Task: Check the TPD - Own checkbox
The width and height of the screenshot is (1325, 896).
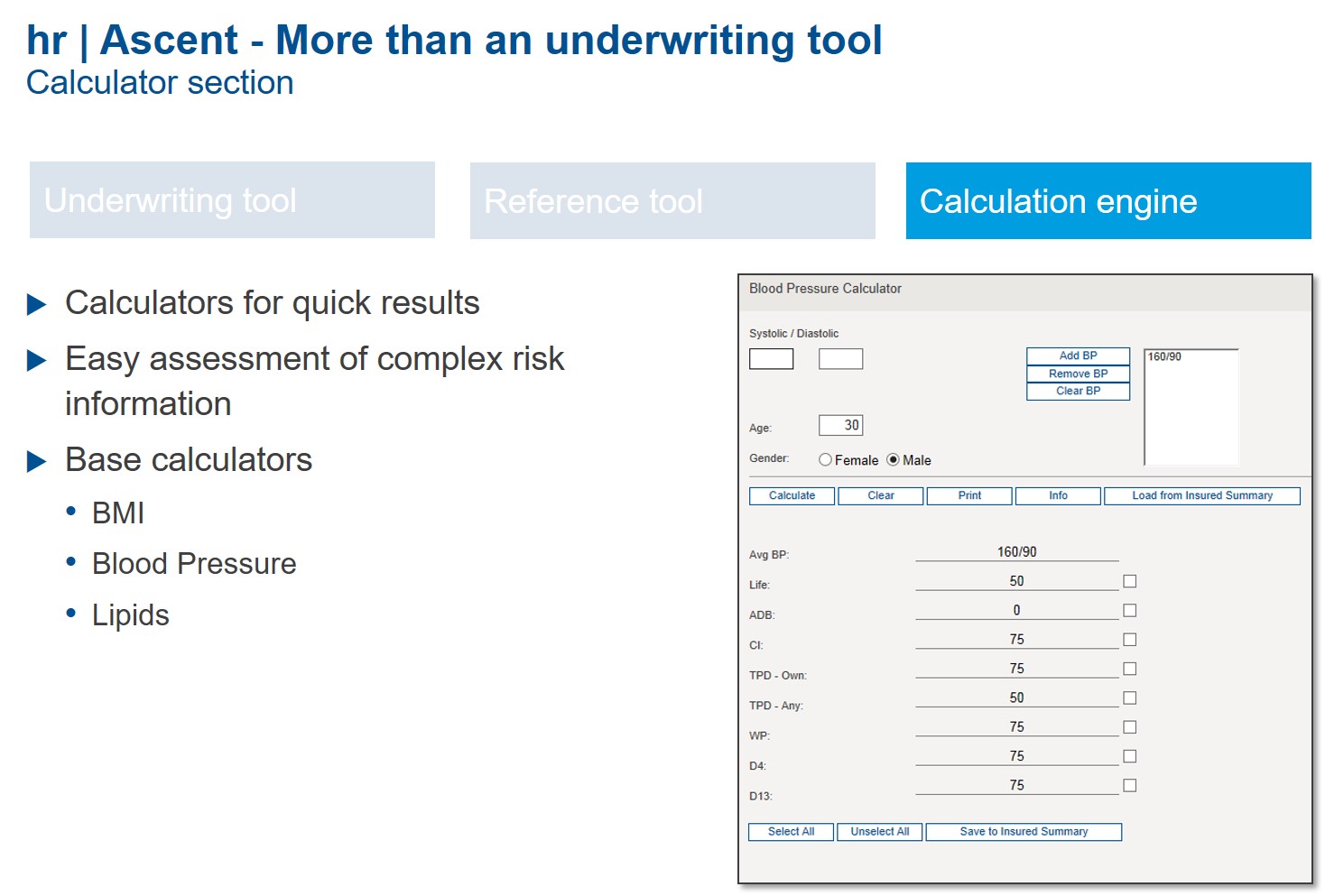Action: click(x=1130, y=669)
